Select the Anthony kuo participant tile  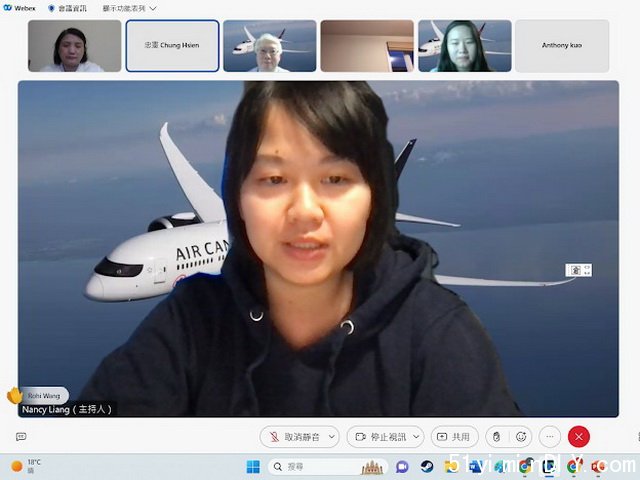562,46
